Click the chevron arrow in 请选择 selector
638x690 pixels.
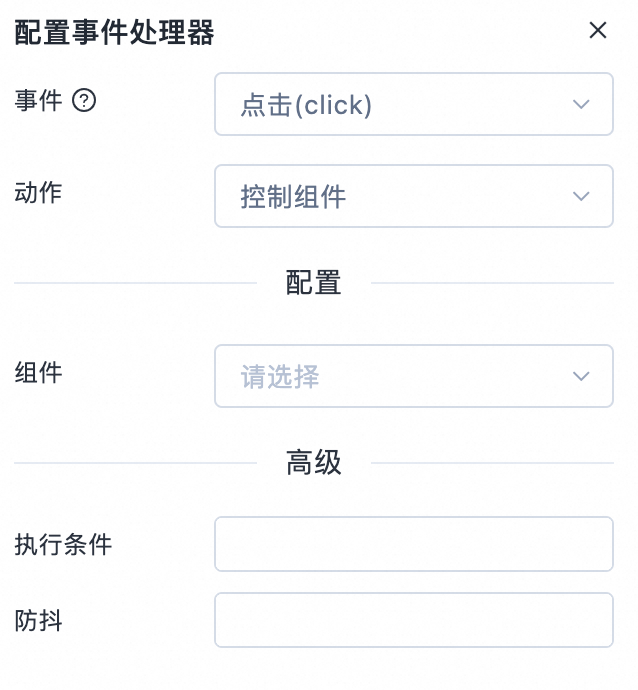(x=581, y=376)
